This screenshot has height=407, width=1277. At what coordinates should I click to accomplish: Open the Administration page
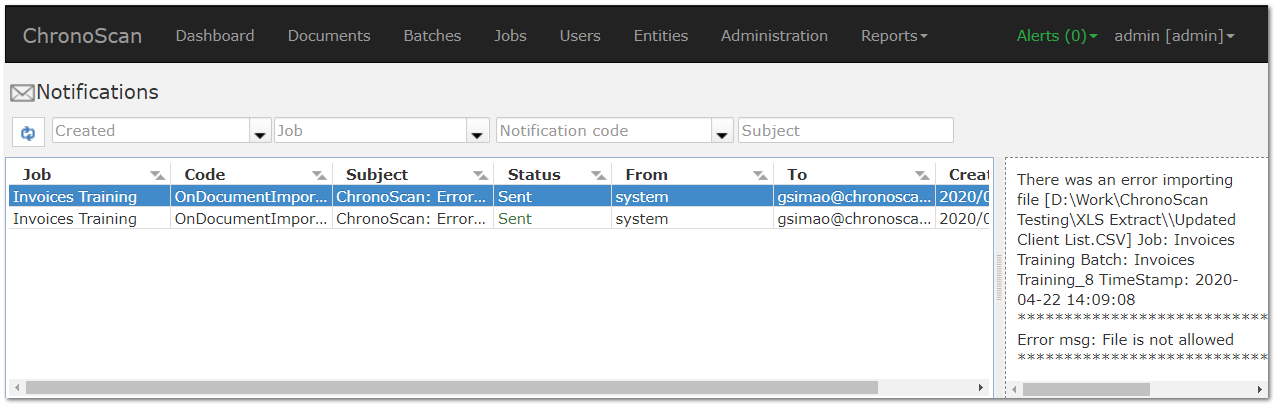[x=774, y=35]
